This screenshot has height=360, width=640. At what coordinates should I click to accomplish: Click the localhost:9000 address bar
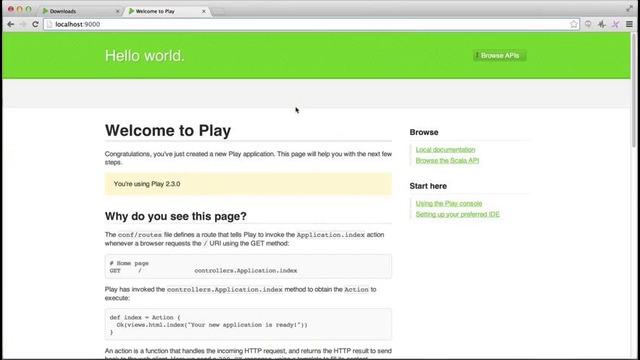310,24
